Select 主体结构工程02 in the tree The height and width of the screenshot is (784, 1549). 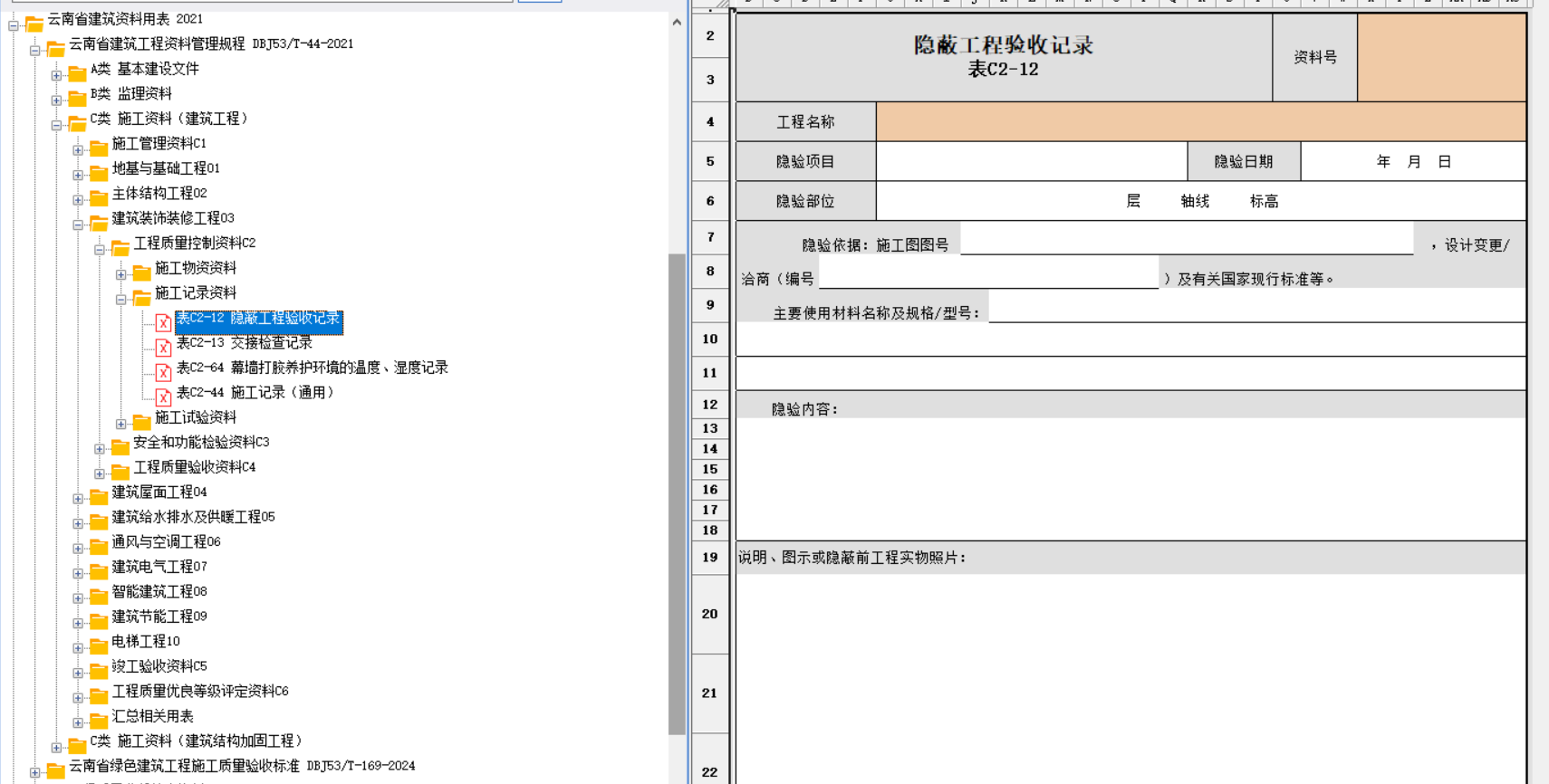(x=159, y=193)
